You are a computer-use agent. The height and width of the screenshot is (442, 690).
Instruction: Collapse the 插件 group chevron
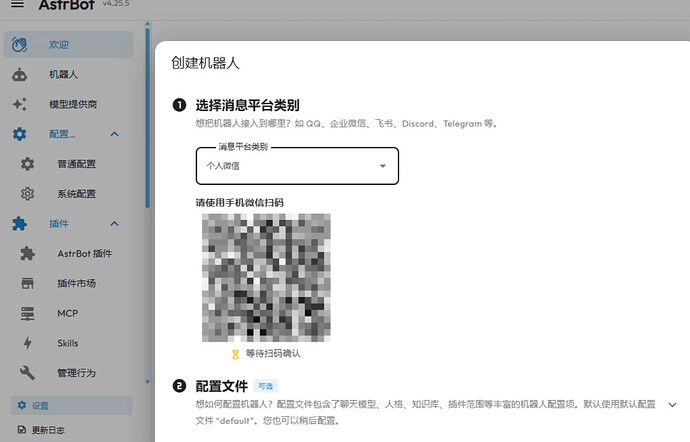tap(114, 224)
